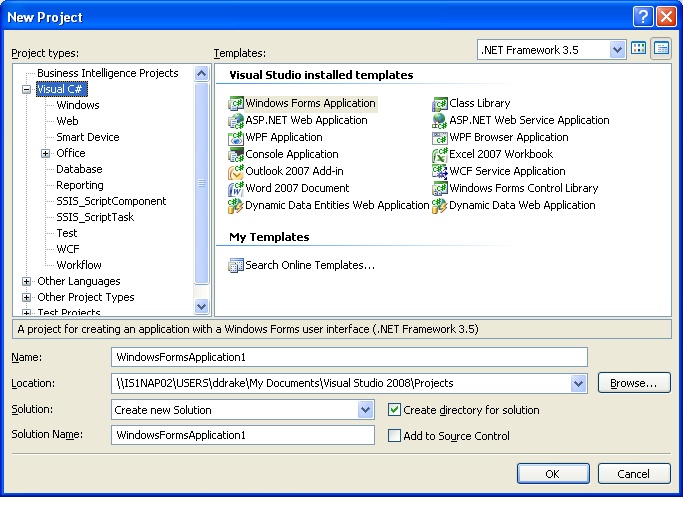
Task: Open the .NET Framework 3.5 version dropdown
Action: [617, 50]
